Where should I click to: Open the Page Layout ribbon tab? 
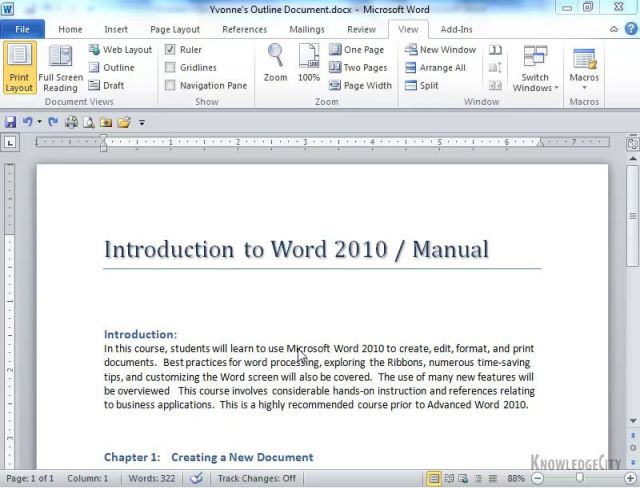pyautogui.click(x=175, y=29)
